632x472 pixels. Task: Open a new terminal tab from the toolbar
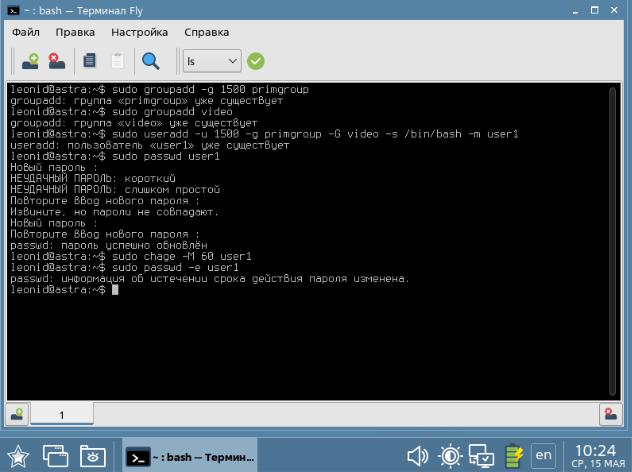[30, 61]
